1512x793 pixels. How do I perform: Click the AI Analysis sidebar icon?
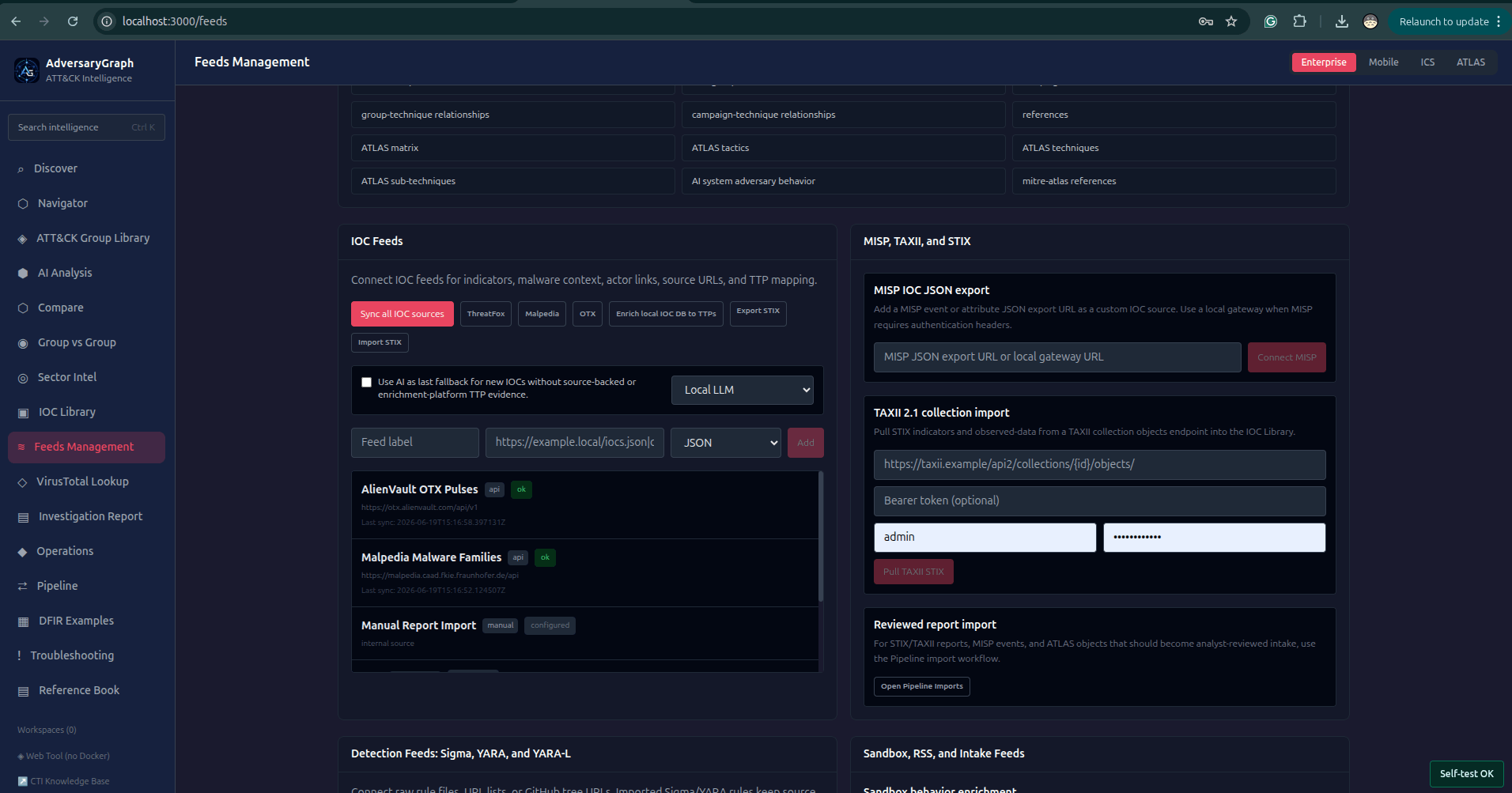tap(23, 274)
